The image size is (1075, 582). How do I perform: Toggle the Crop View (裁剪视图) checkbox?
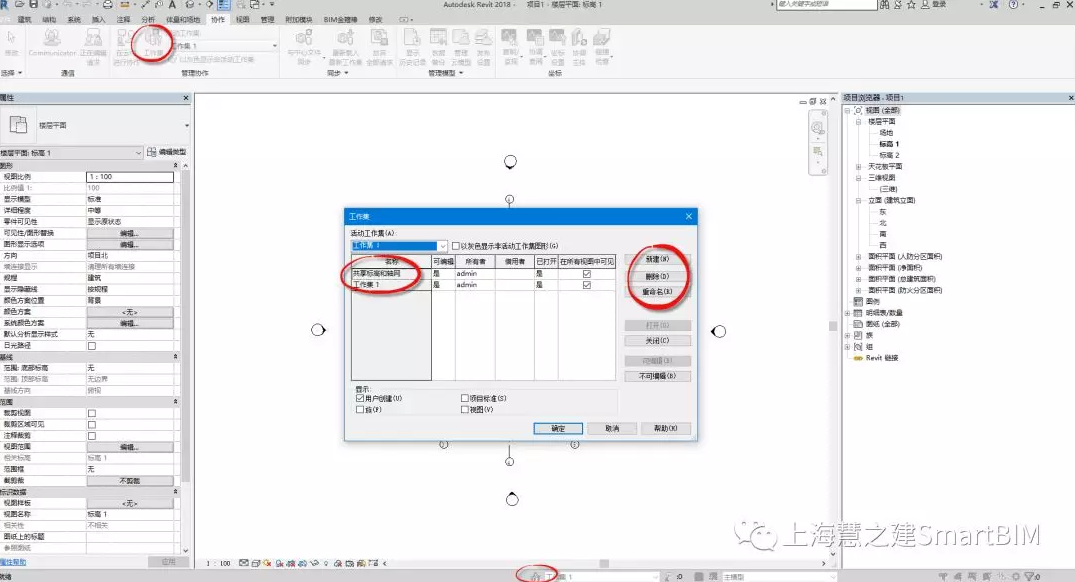[x=92, y=413]
